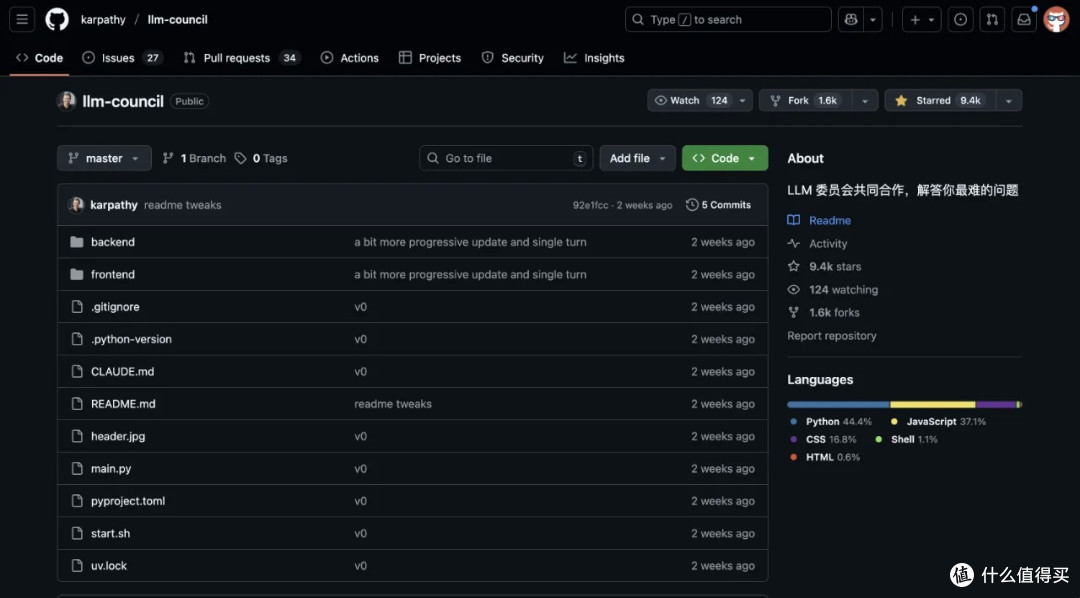
Task: Switch to the Code tab
Action: (40, 58)
